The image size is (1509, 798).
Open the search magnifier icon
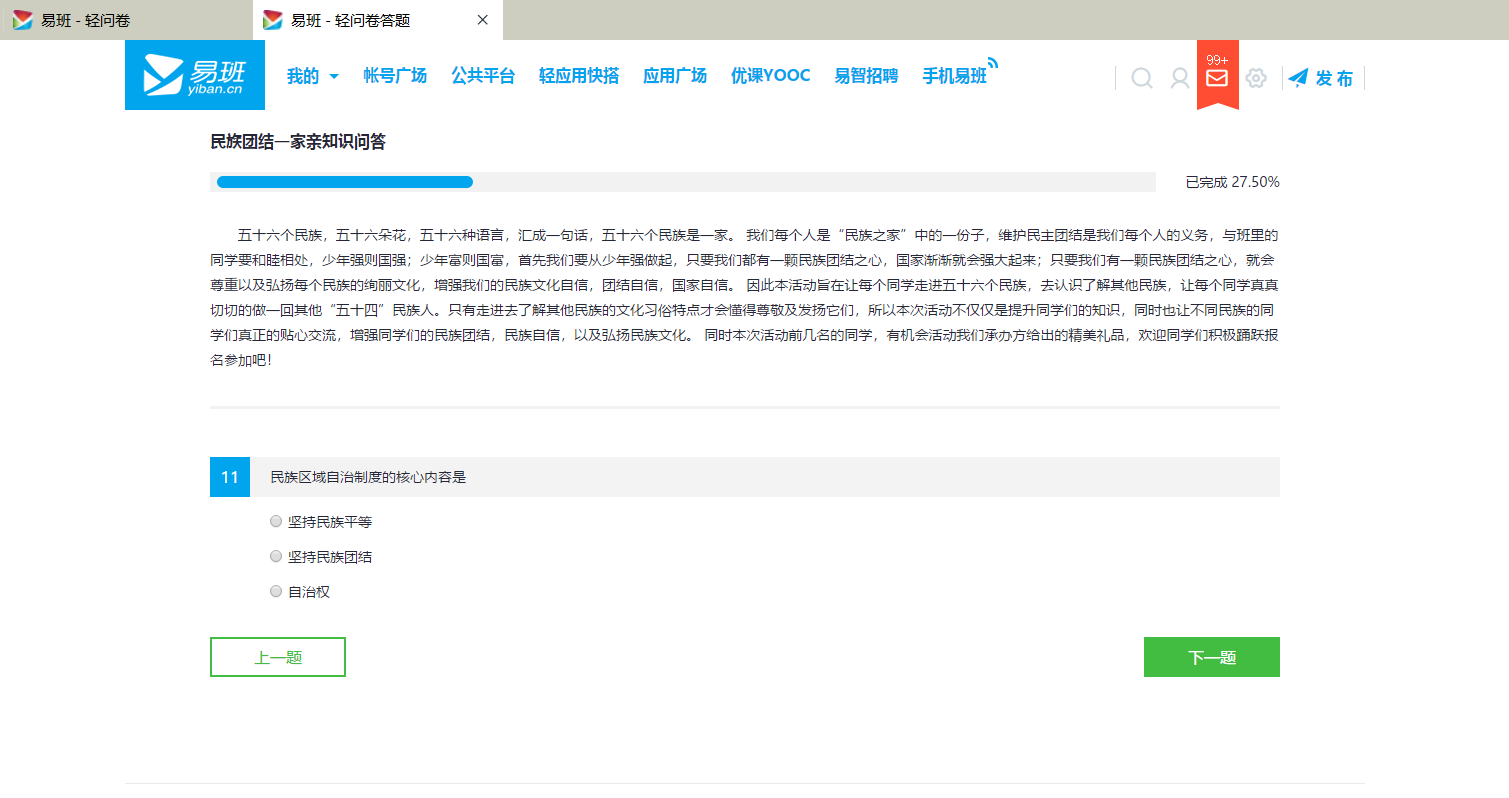[1141, 78]
